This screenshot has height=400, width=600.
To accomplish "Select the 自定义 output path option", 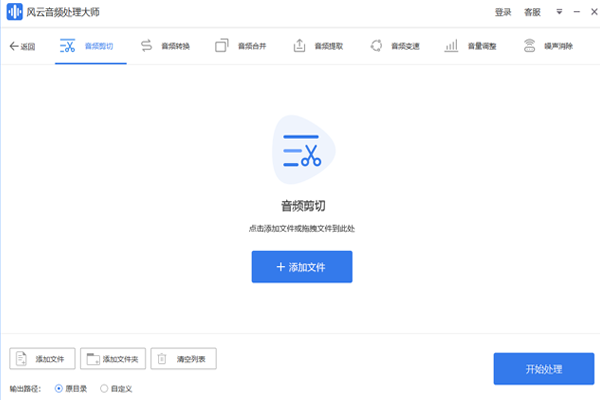I will pos(105,388).
